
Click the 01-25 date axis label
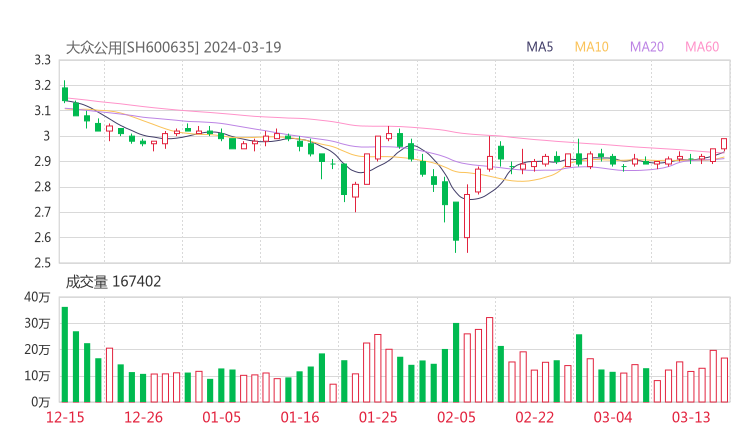pyautogui.click(x=378, y=417)
